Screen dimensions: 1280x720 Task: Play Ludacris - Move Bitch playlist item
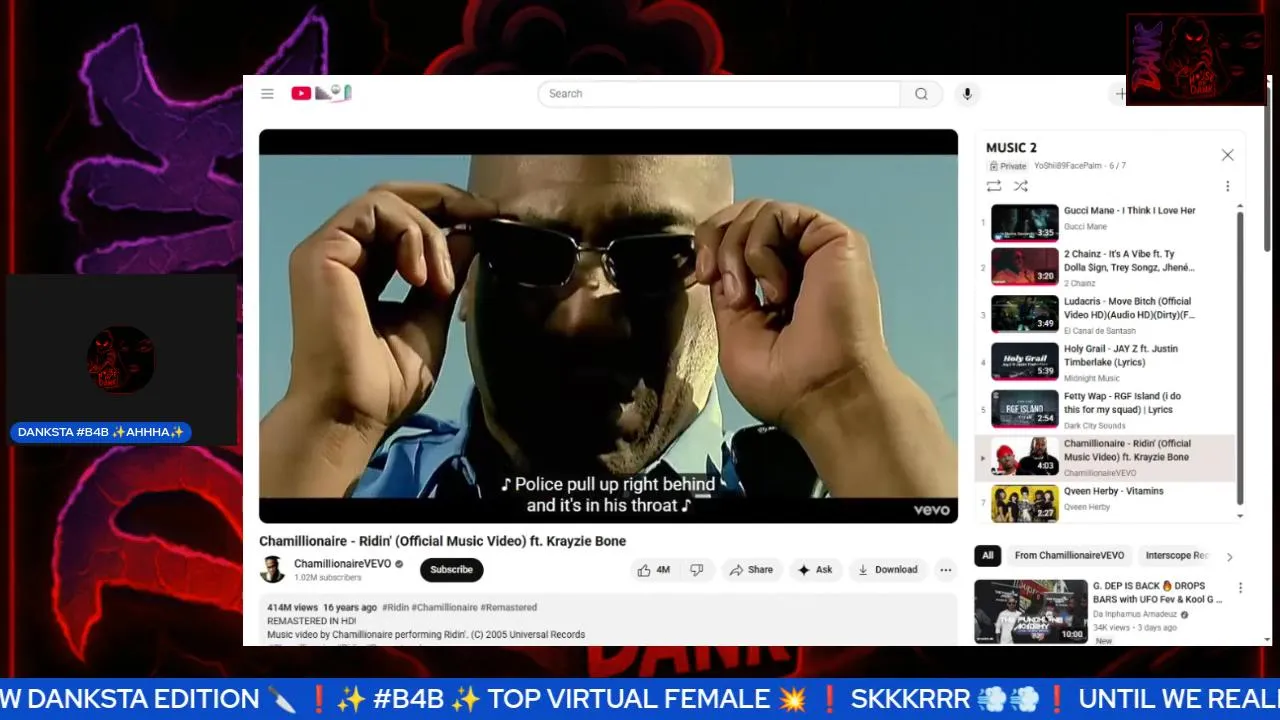pos(1105,315)
